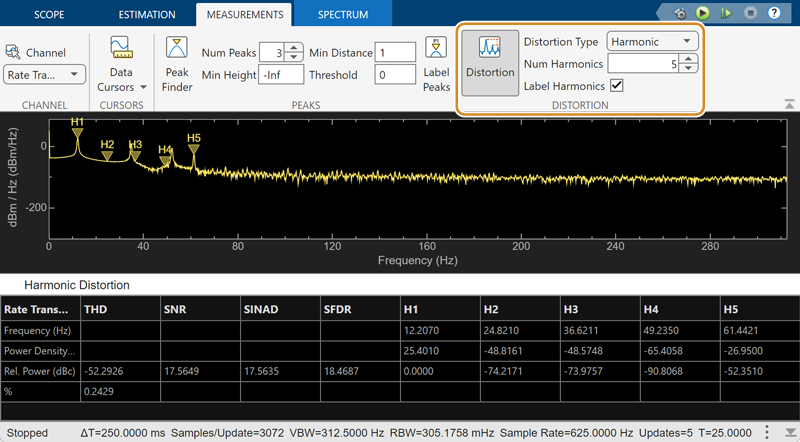Increase Num Harmonics with up arrow
The width and height of the screenshot is (800, 442).
tap(691, 60)
